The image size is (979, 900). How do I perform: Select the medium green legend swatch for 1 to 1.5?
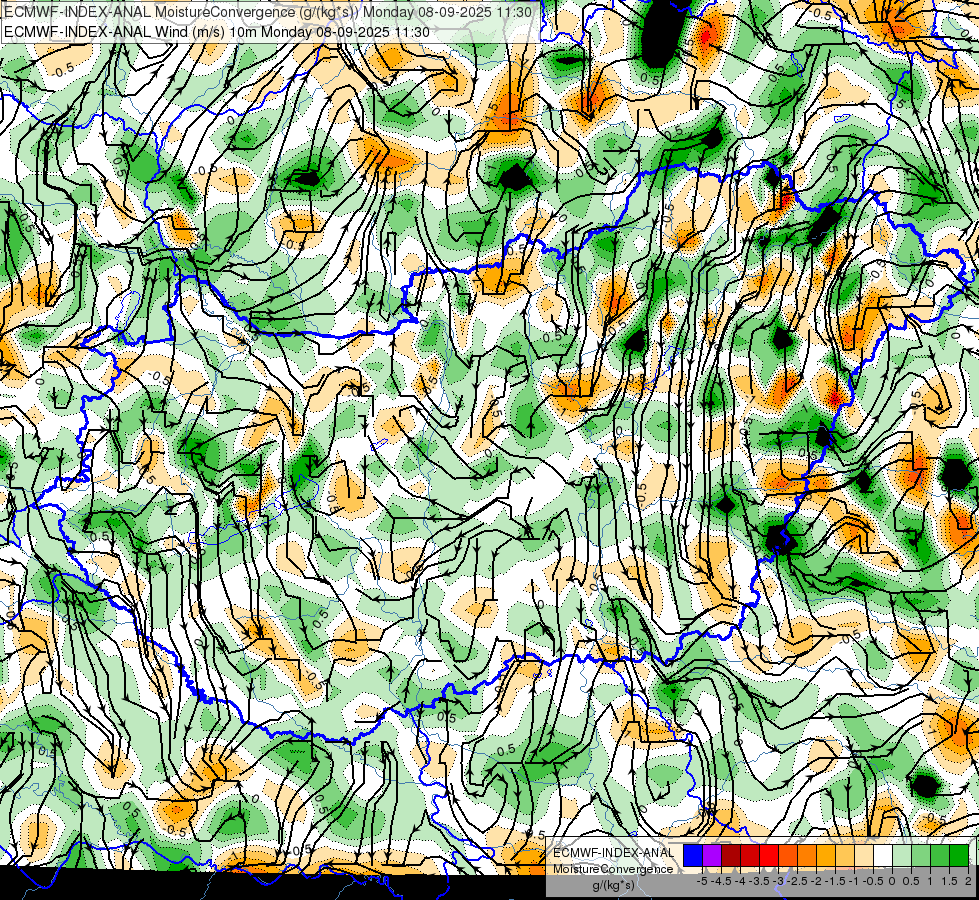tap(940, 855)
